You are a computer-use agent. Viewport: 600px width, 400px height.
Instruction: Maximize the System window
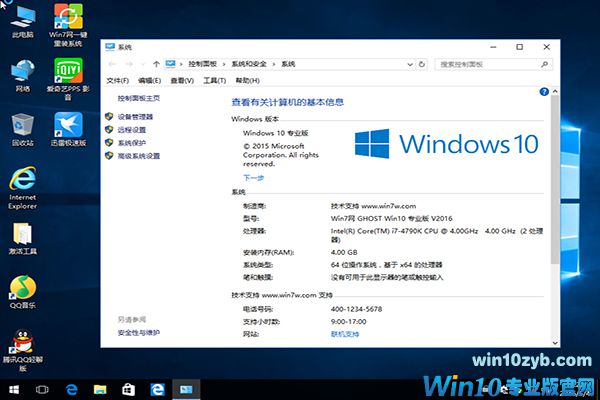(x=519, y=47)
